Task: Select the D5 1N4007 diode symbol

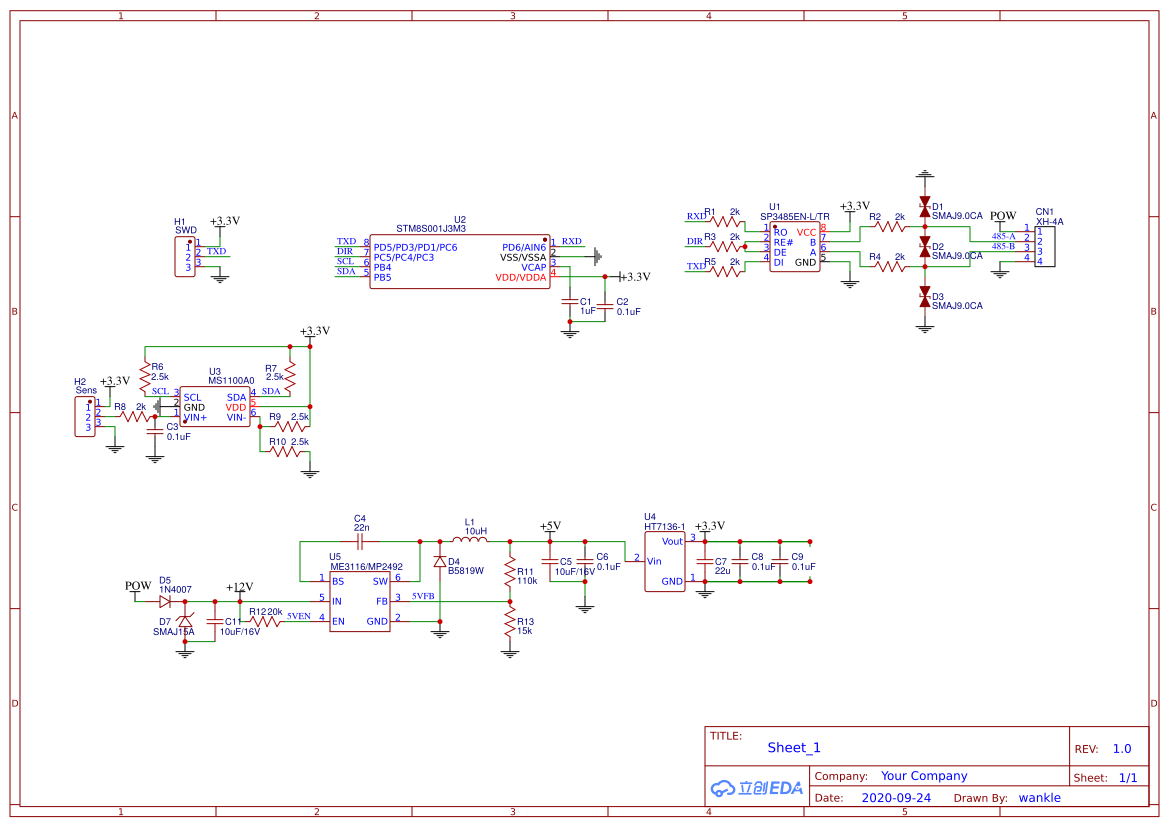Action: 165,601
